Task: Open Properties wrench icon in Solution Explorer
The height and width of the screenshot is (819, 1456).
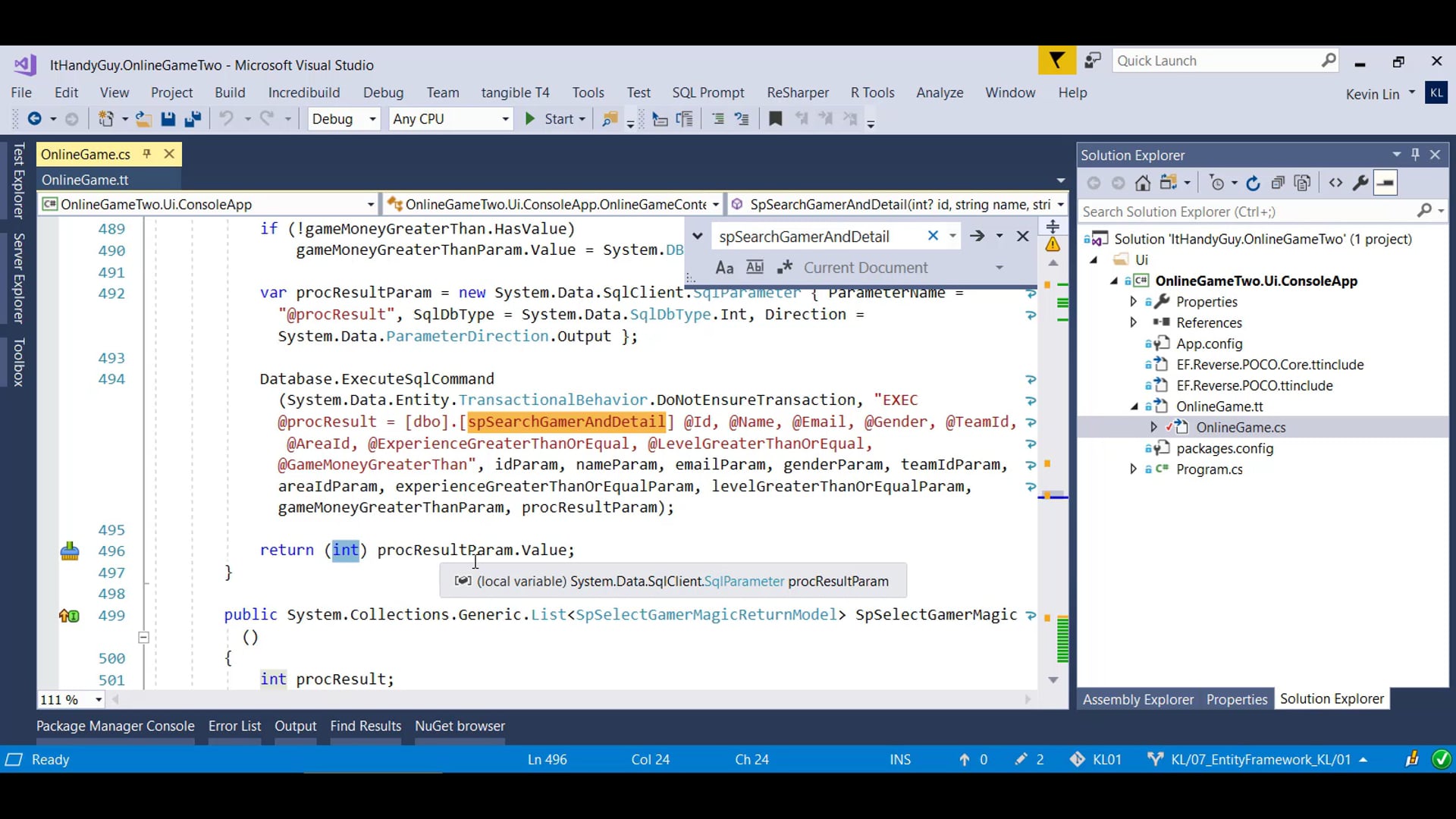Action: (1360, 183)
